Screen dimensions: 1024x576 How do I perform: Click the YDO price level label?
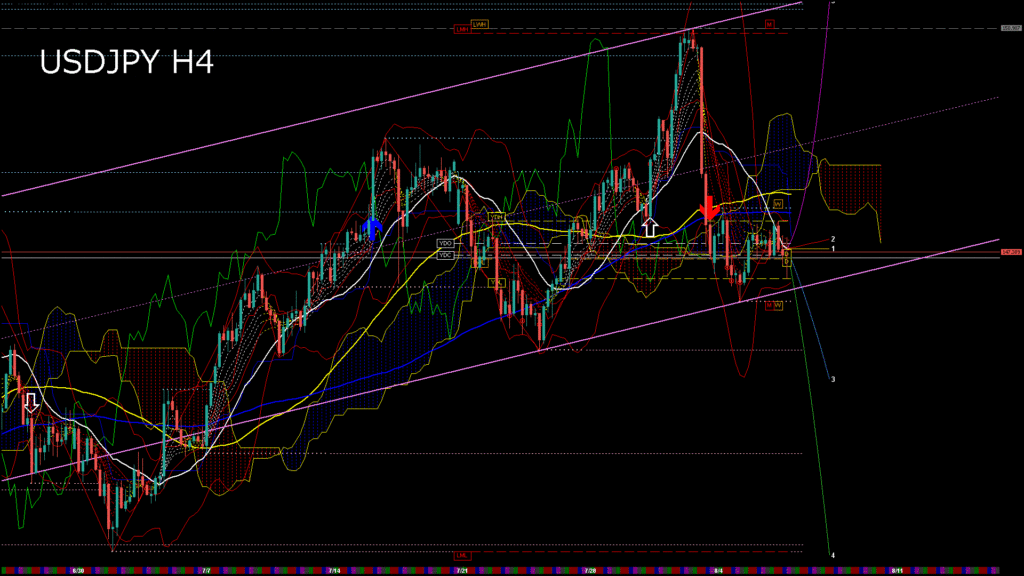(x=445, y=243)
